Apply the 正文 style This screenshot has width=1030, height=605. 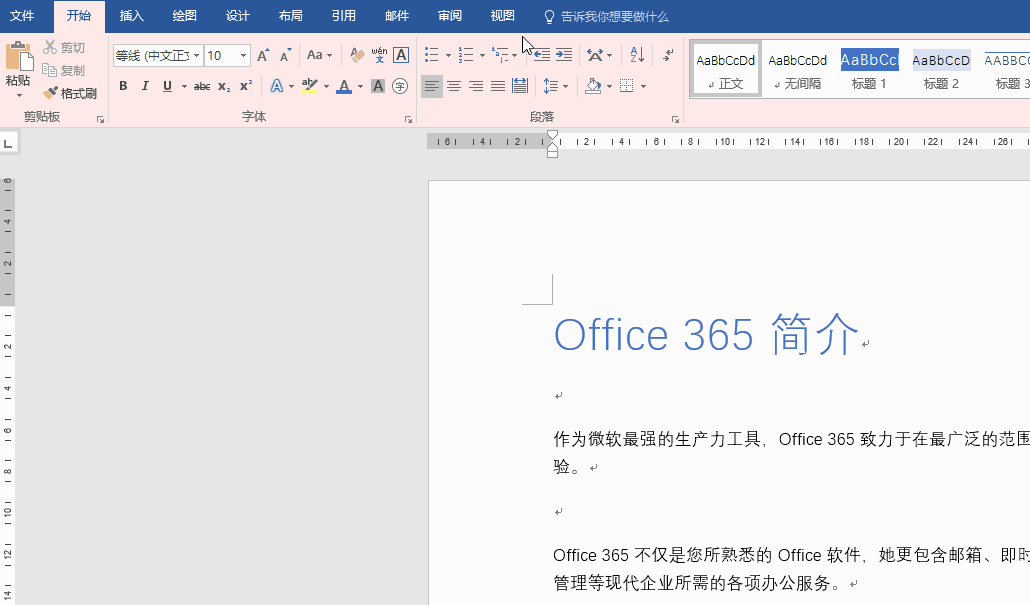pyautogui.click(x=726, y=70)
